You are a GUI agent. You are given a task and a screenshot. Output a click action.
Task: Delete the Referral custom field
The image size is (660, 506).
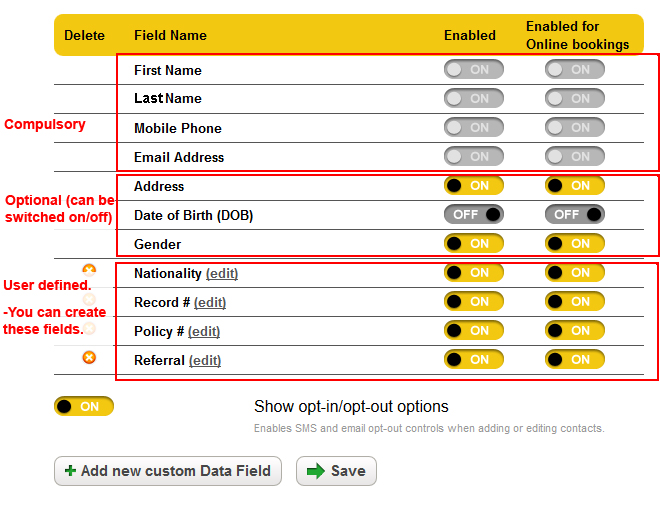click(x=89, y=357)
